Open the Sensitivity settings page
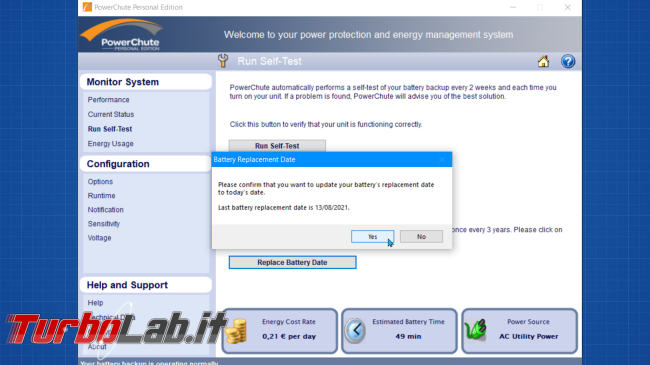 pyautogui.click(x=104, y=224)
